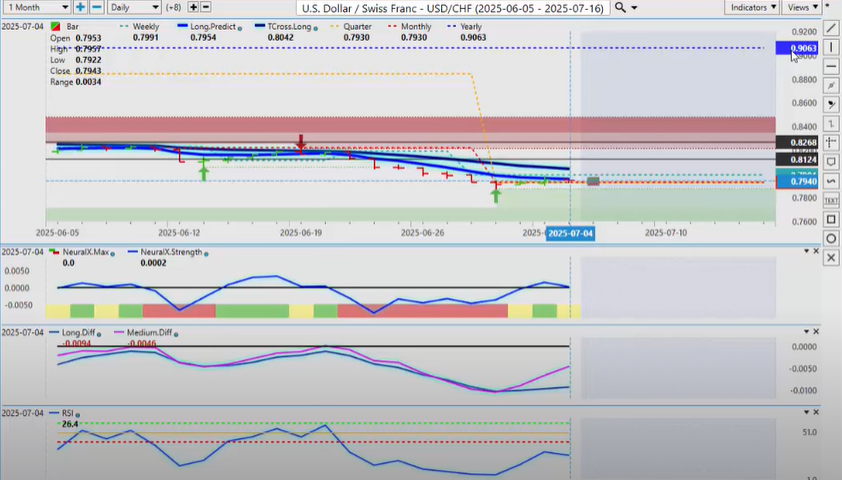Select the vertical line drawing tool
Image resolution: width=842 pixels, height=480 pixels.
tap(831, 47)
